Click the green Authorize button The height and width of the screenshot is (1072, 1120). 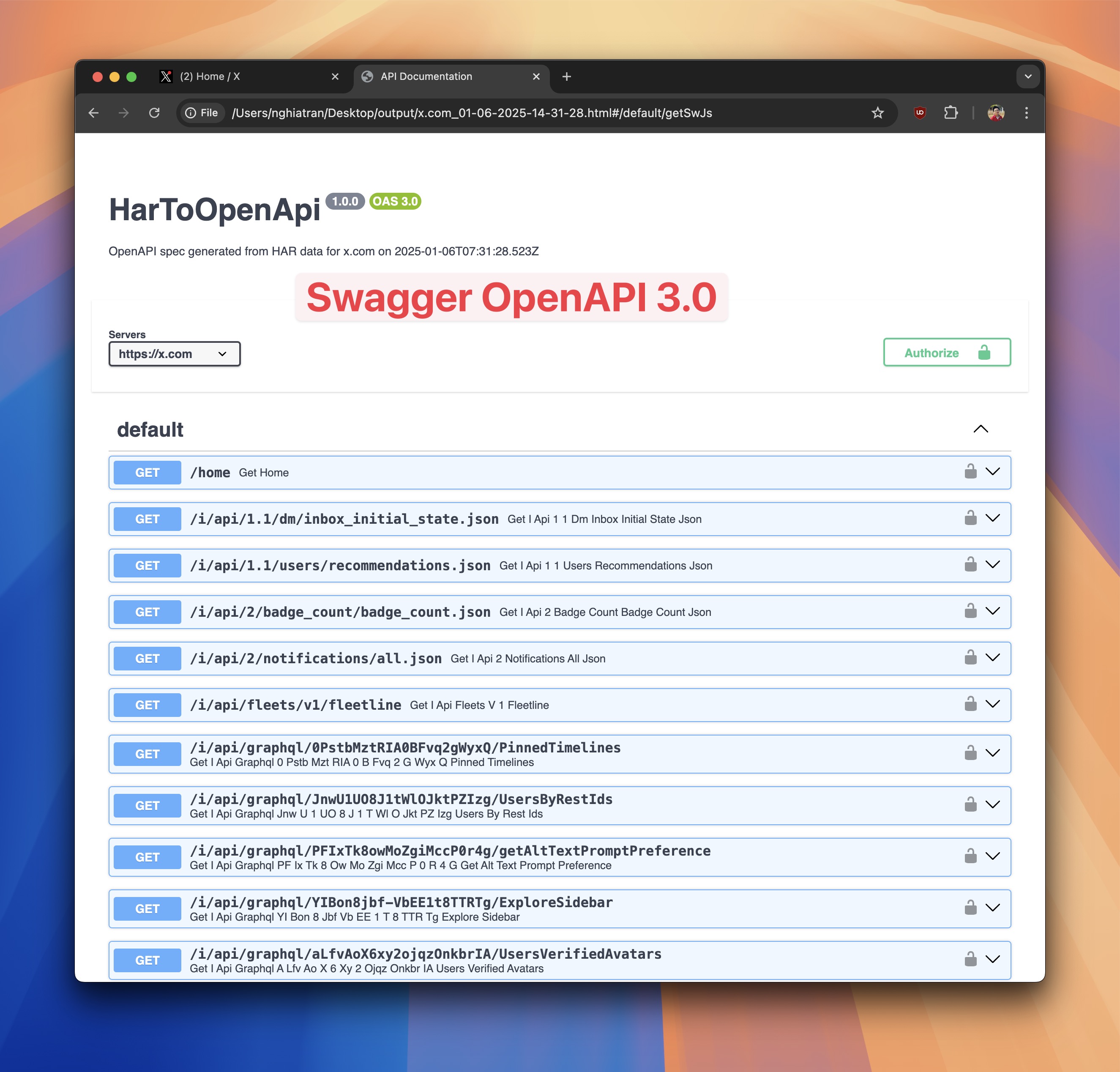[x=947, y=352]
